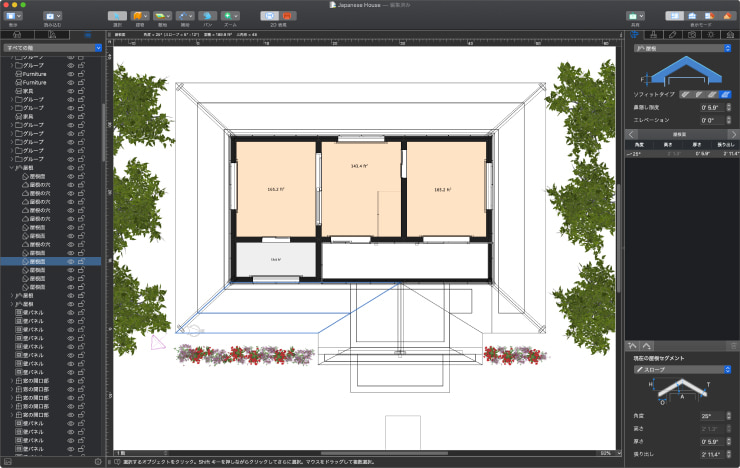Open the 屋根 object type popup
Viewport: 740px width, 468px height.
682,48
